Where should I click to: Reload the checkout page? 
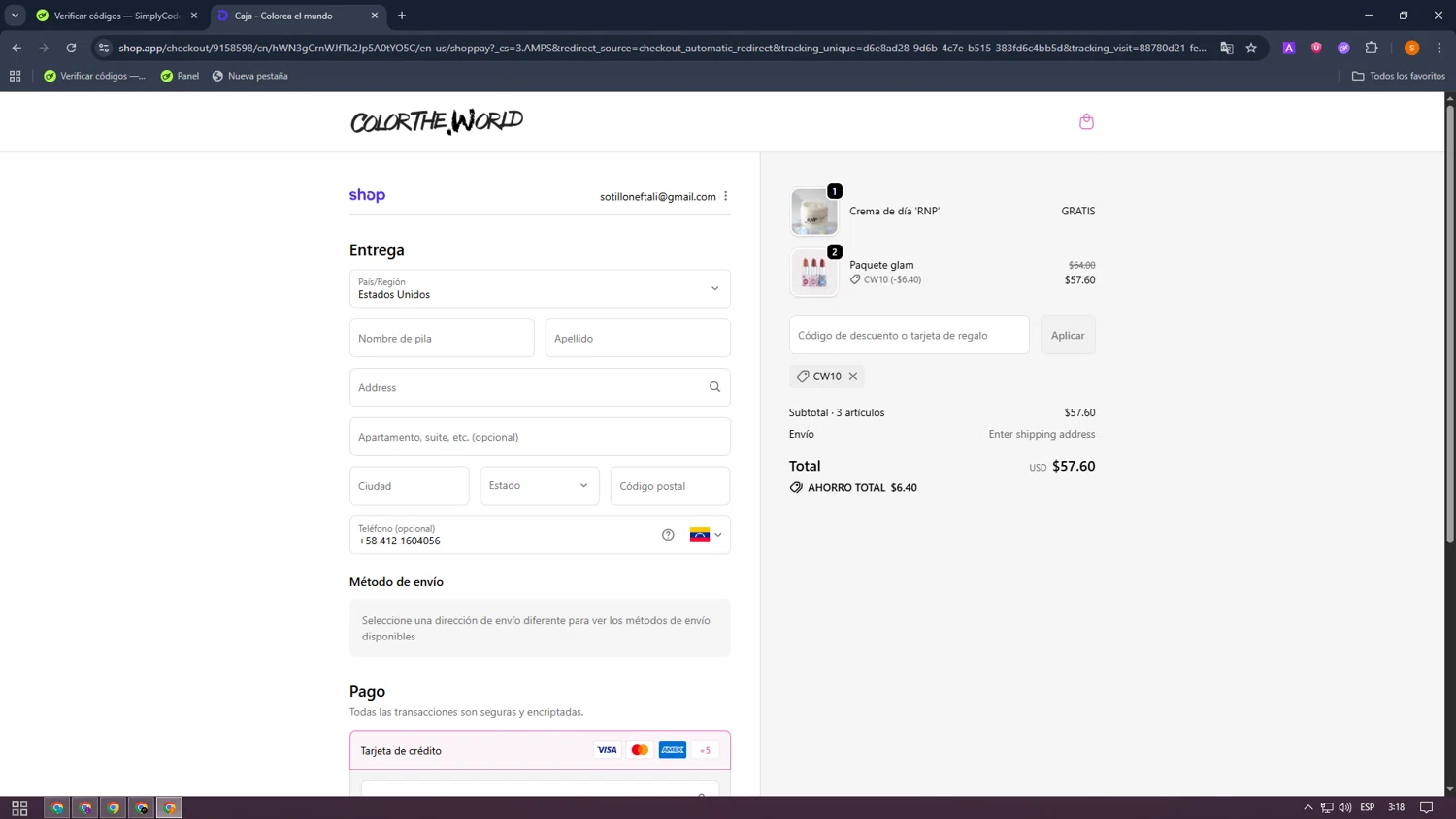[71, 48]
